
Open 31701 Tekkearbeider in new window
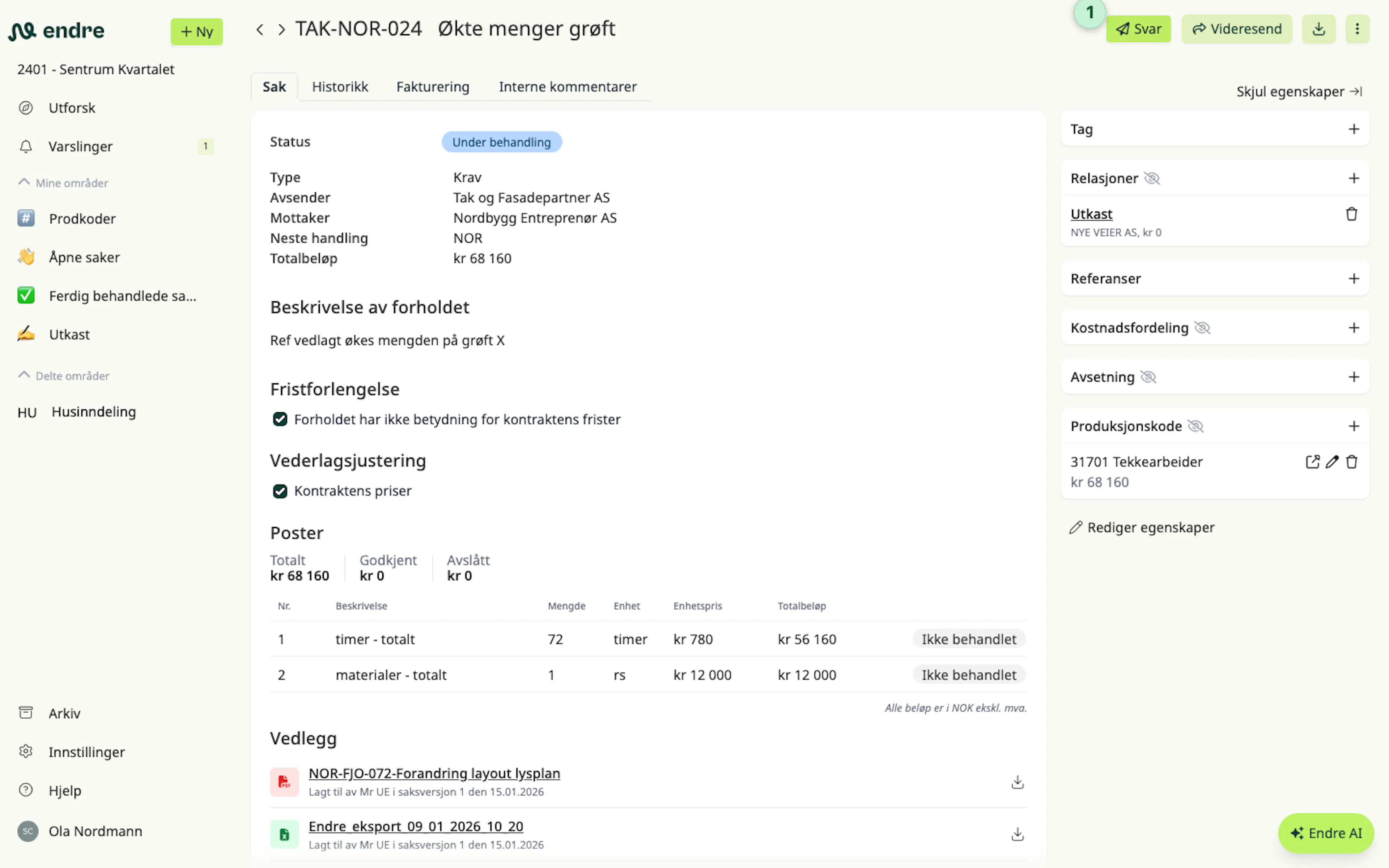[x=1312, y=461]
